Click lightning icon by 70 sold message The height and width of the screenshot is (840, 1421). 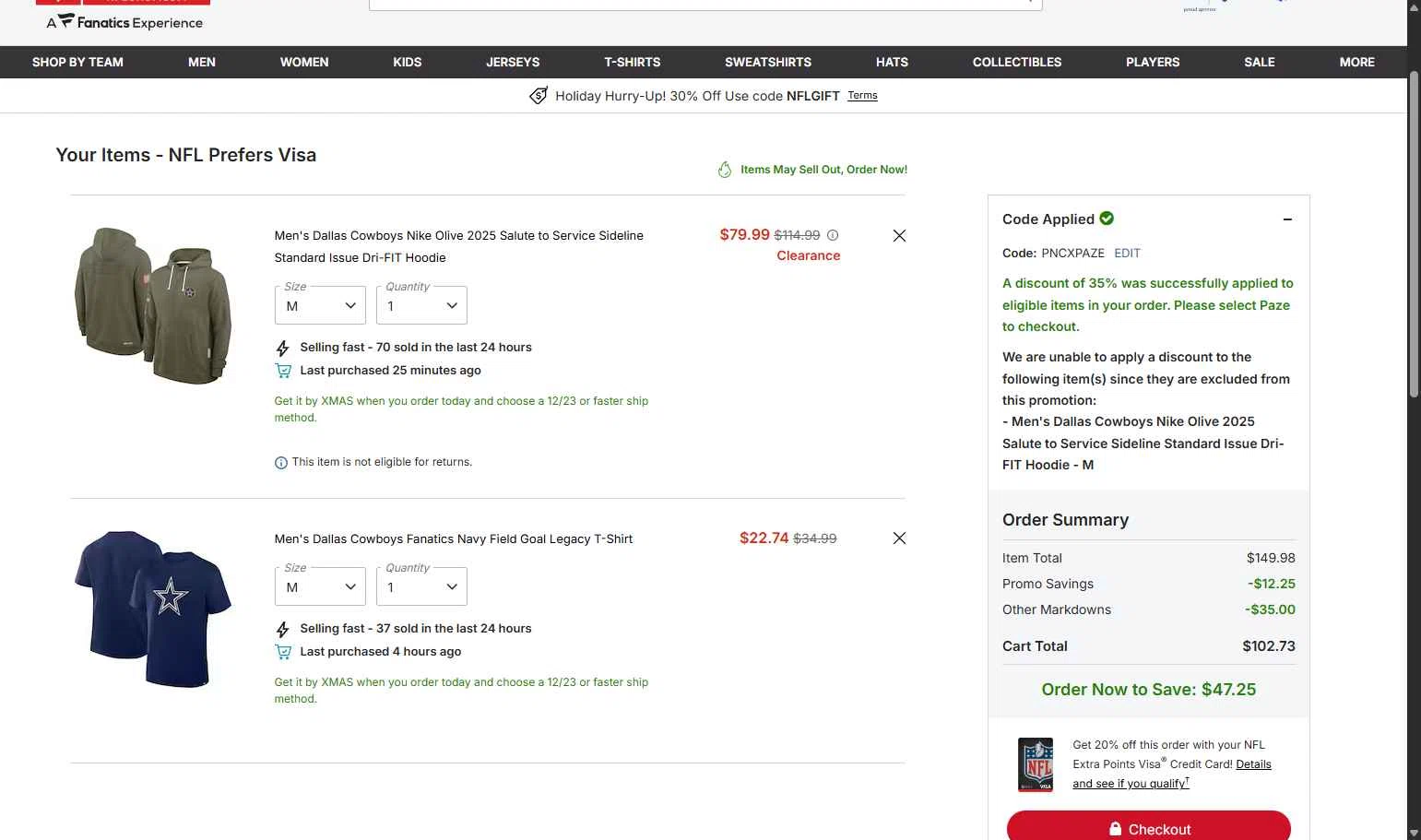click(283, 349)
